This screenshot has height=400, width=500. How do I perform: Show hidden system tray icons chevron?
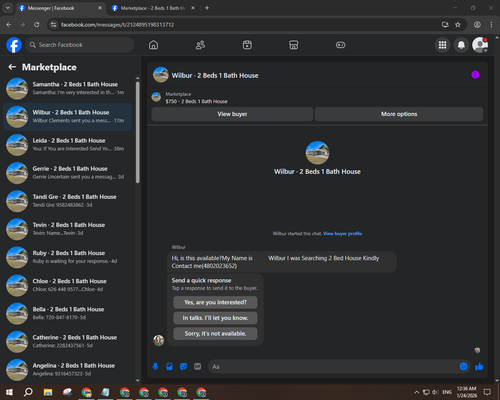point(416,392)
